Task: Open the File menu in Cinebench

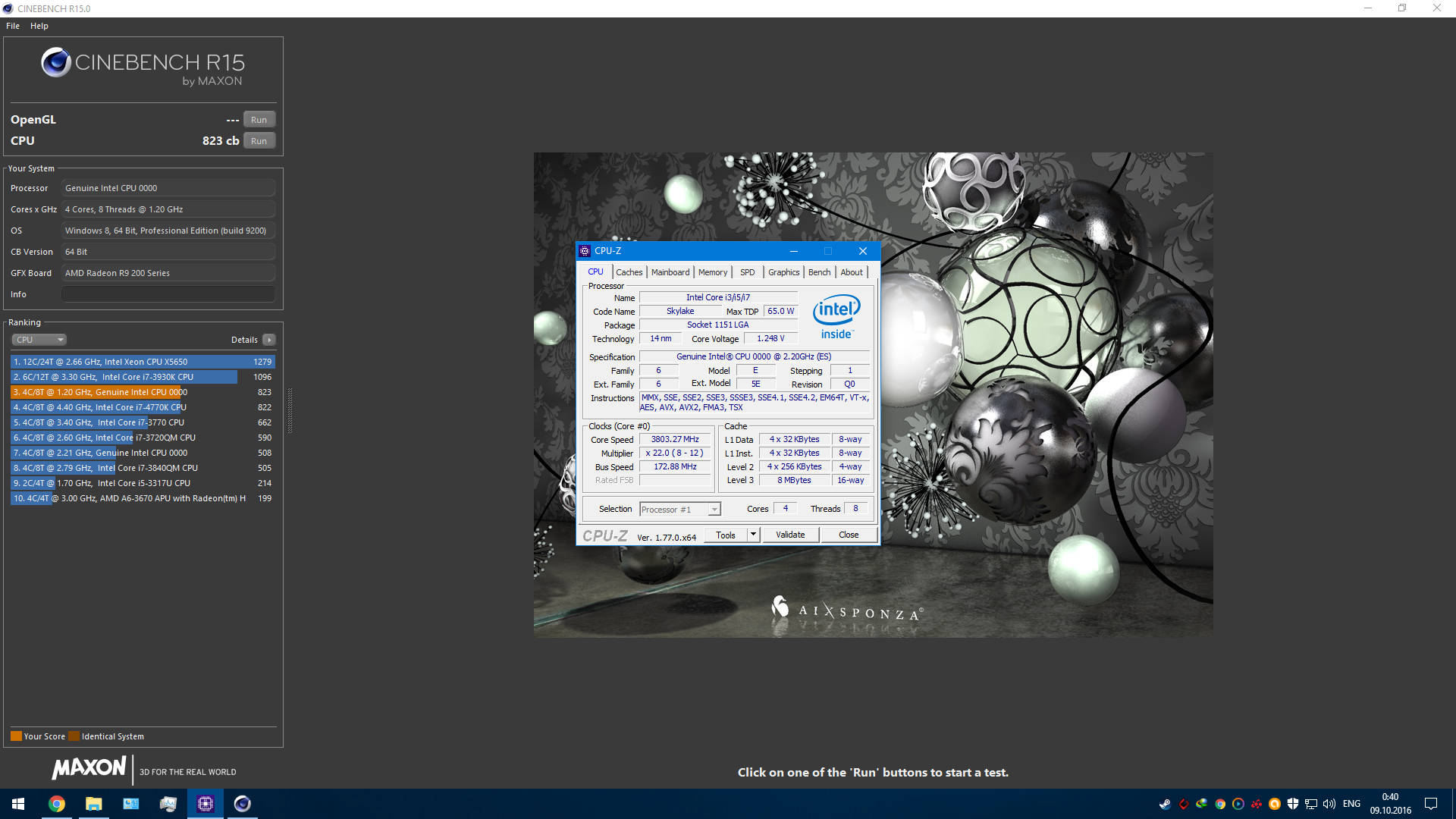Action: click(x=13, y=26)
